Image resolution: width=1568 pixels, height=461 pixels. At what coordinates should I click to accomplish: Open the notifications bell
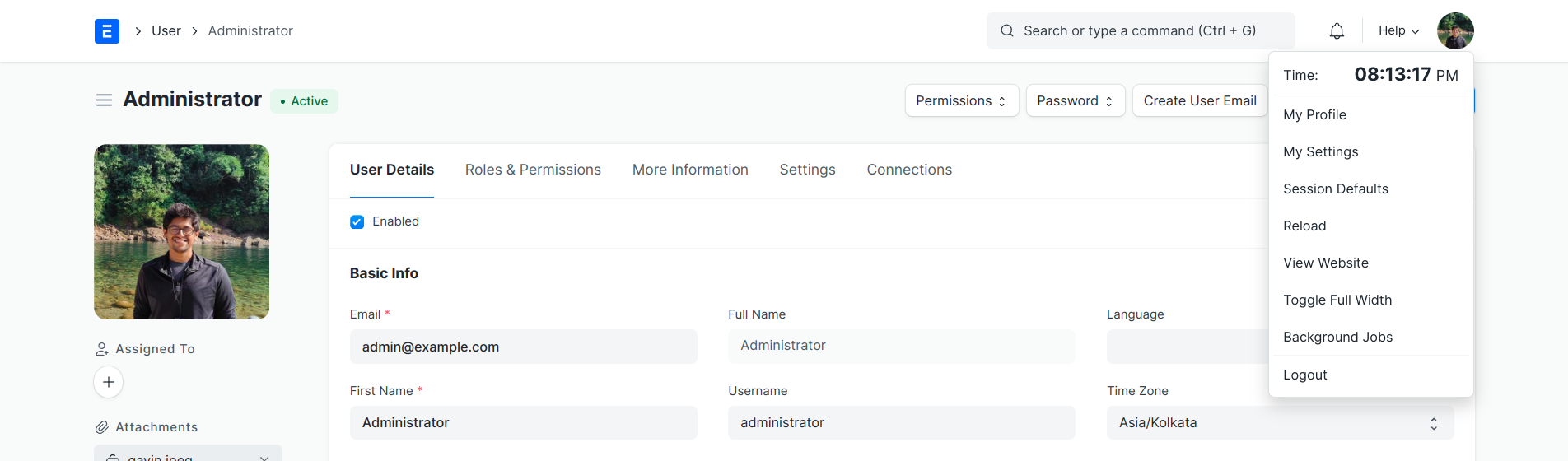pos(1337,31)
